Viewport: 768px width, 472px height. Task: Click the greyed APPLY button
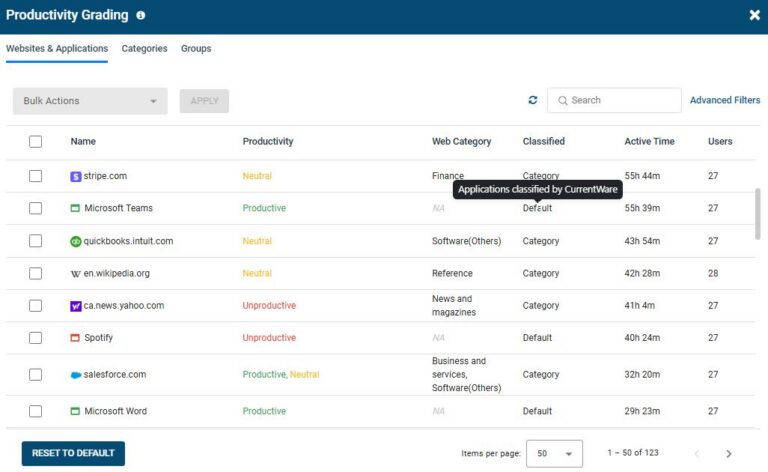[x=204, y=101]
